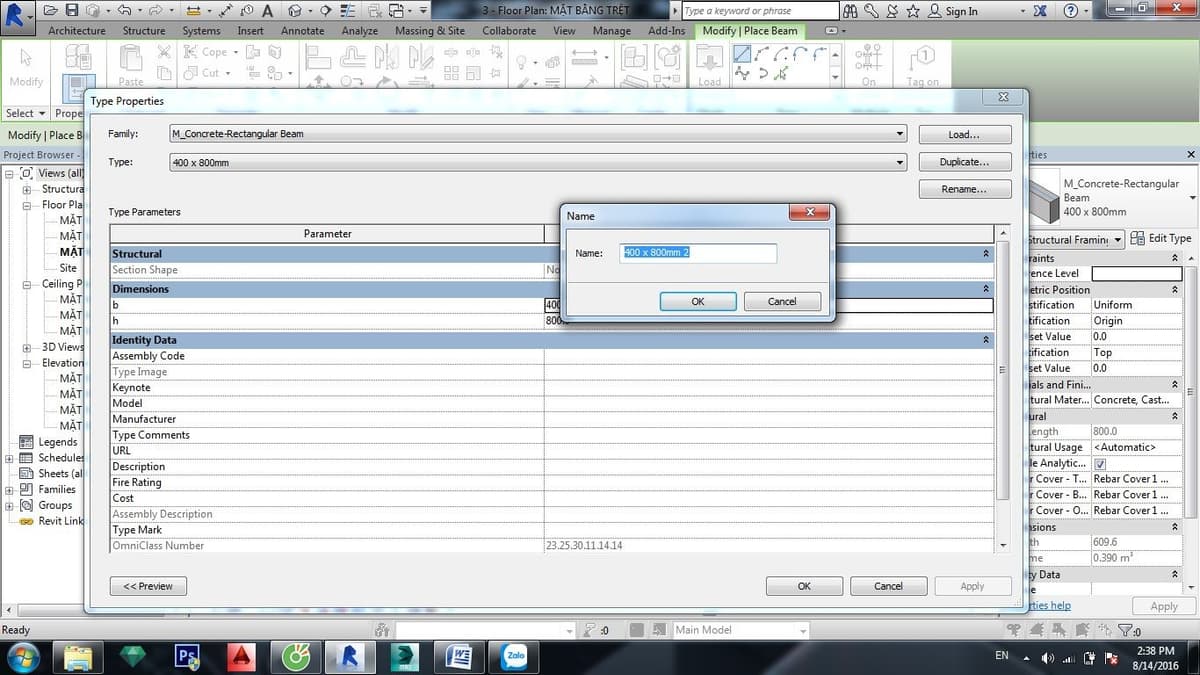Cancel the Name dialog
The image size is (1200, 675).
[782, 301]
